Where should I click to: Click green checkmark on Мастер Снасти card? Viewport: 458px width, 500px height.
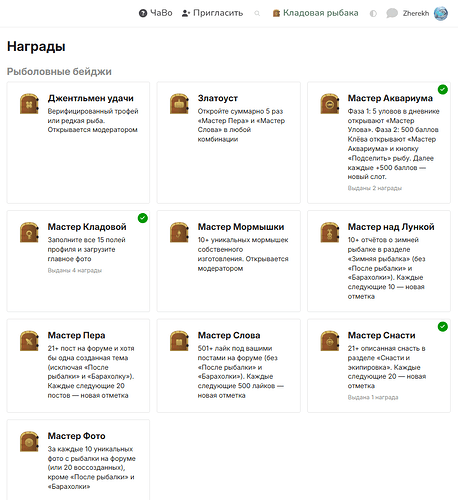[x=443, y=327]
